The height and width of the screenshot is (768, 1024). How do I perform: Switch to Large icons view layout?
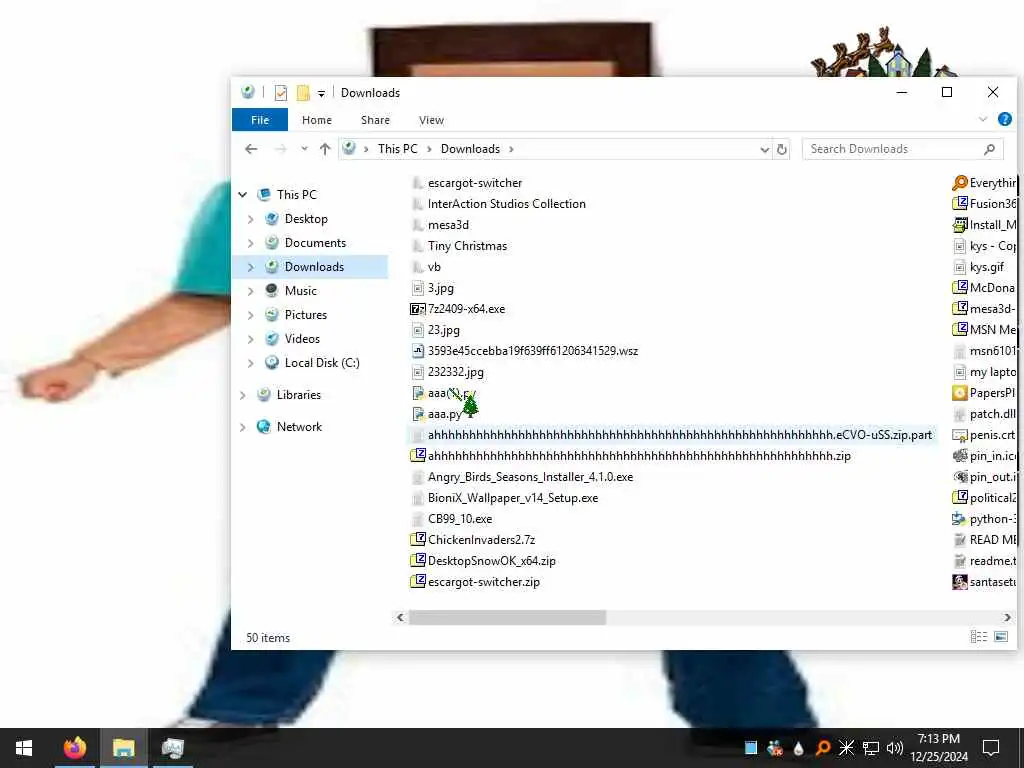pyautogui.click(x=1001, y=637)
